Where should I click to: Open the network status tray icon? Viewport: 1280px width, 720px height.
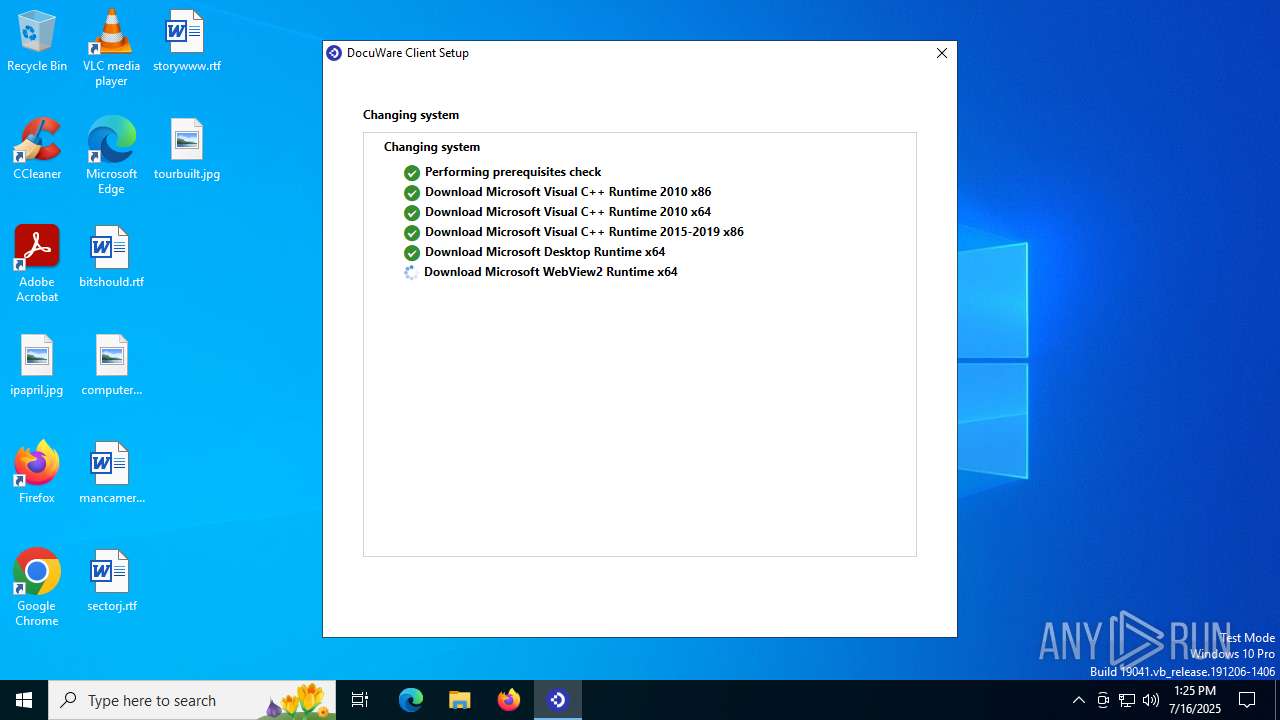(1127, 700)
